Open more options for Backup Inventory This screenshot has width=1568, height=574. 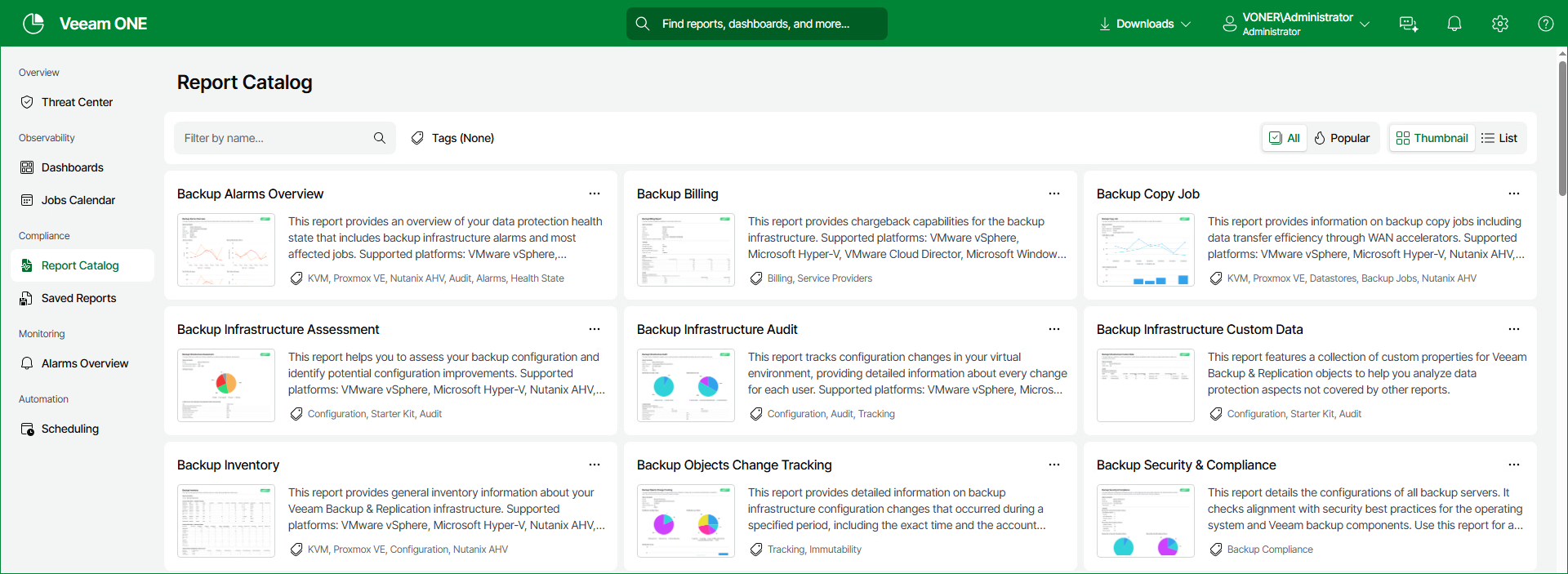(x=595, y=465)
